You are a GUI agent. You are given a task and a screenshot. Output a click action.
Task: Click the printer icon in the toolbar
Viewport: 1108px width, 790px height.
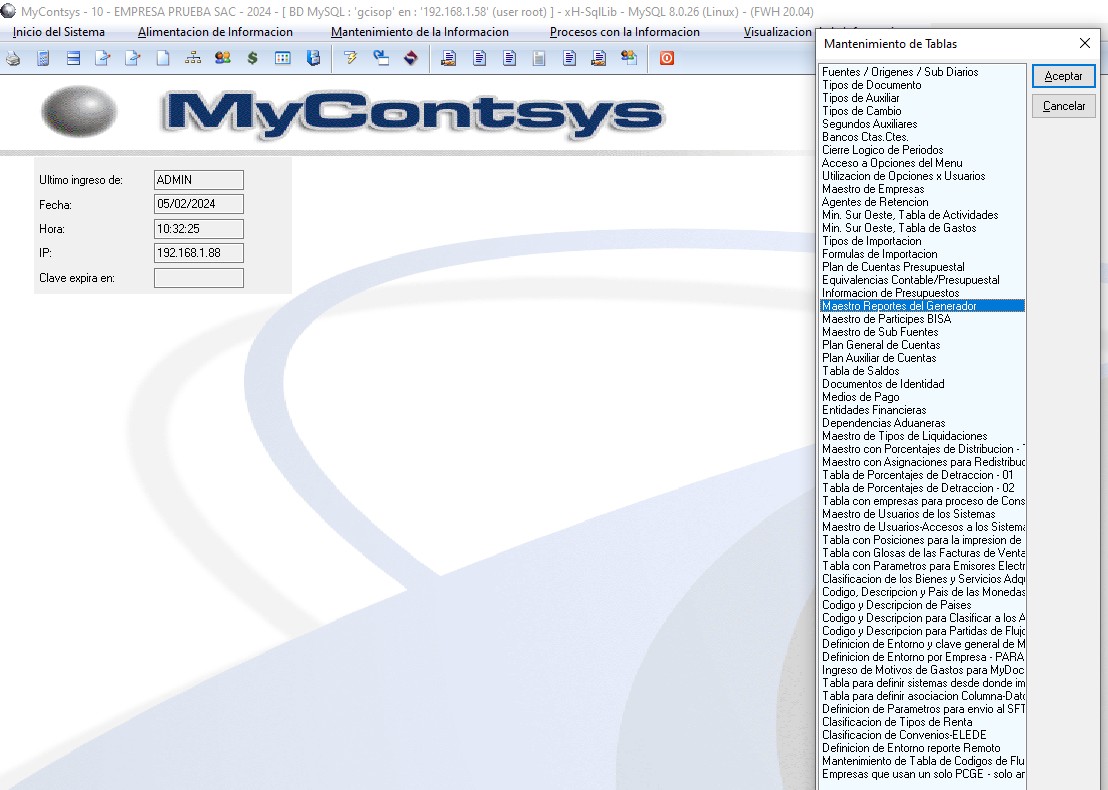13,59
